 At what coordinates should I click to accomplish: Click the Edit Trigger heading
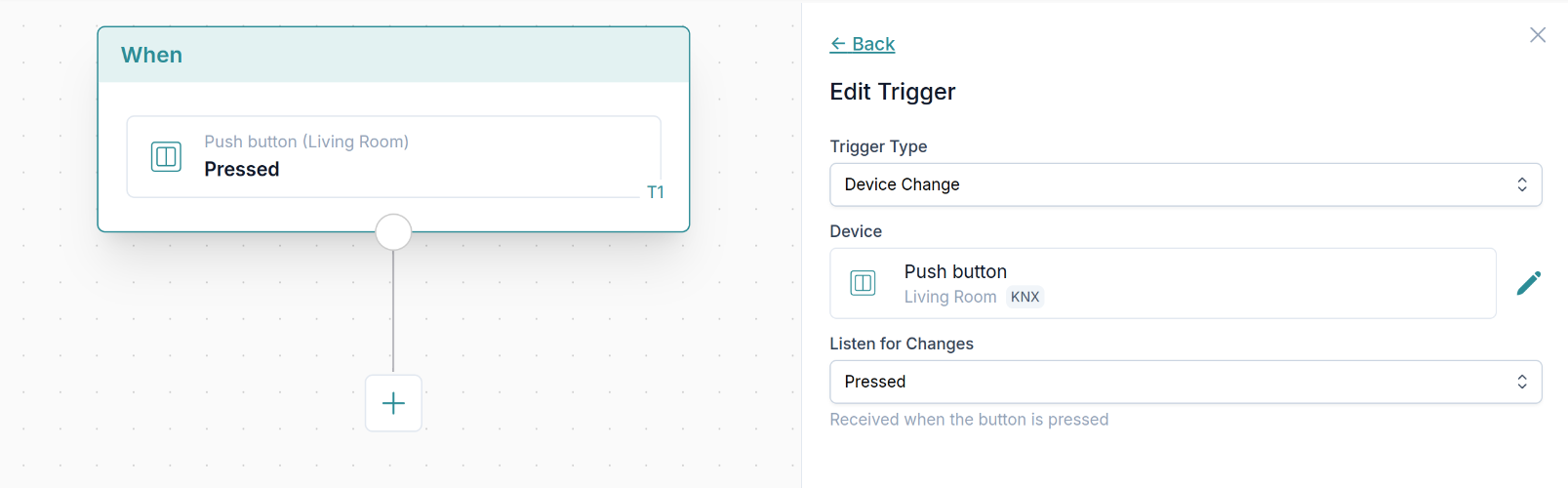click(x=892, y=92)
